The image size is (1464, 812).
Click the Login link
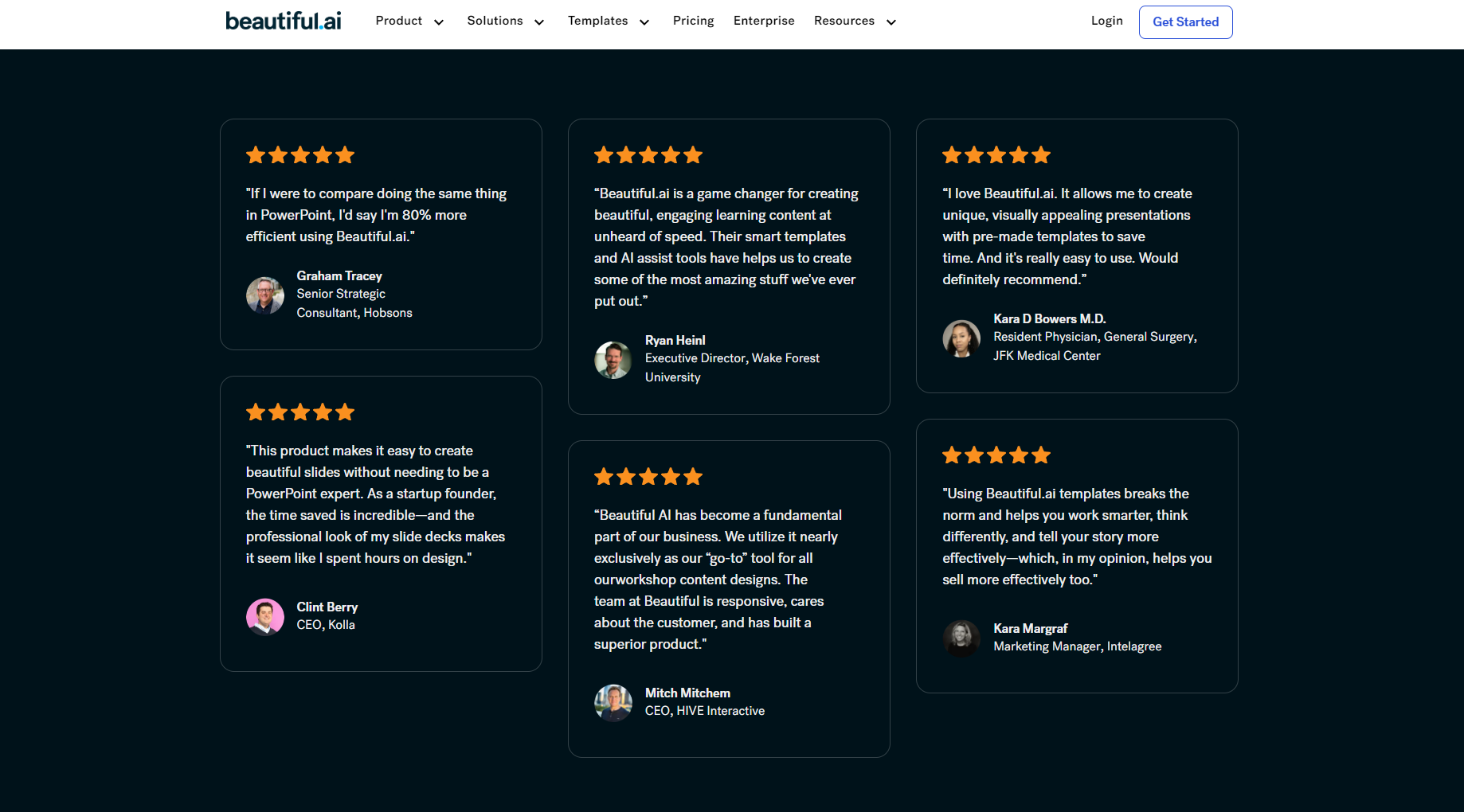[1106, 21]
